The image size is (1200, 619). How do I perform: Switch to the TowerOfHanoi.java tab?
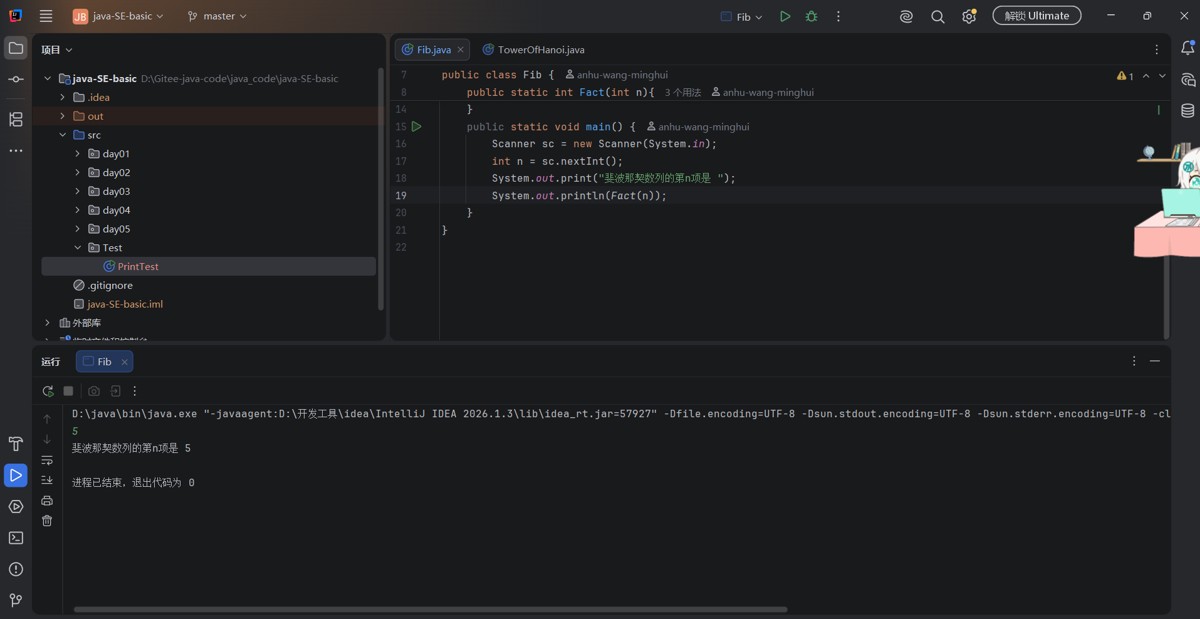(x=533, y=49)
